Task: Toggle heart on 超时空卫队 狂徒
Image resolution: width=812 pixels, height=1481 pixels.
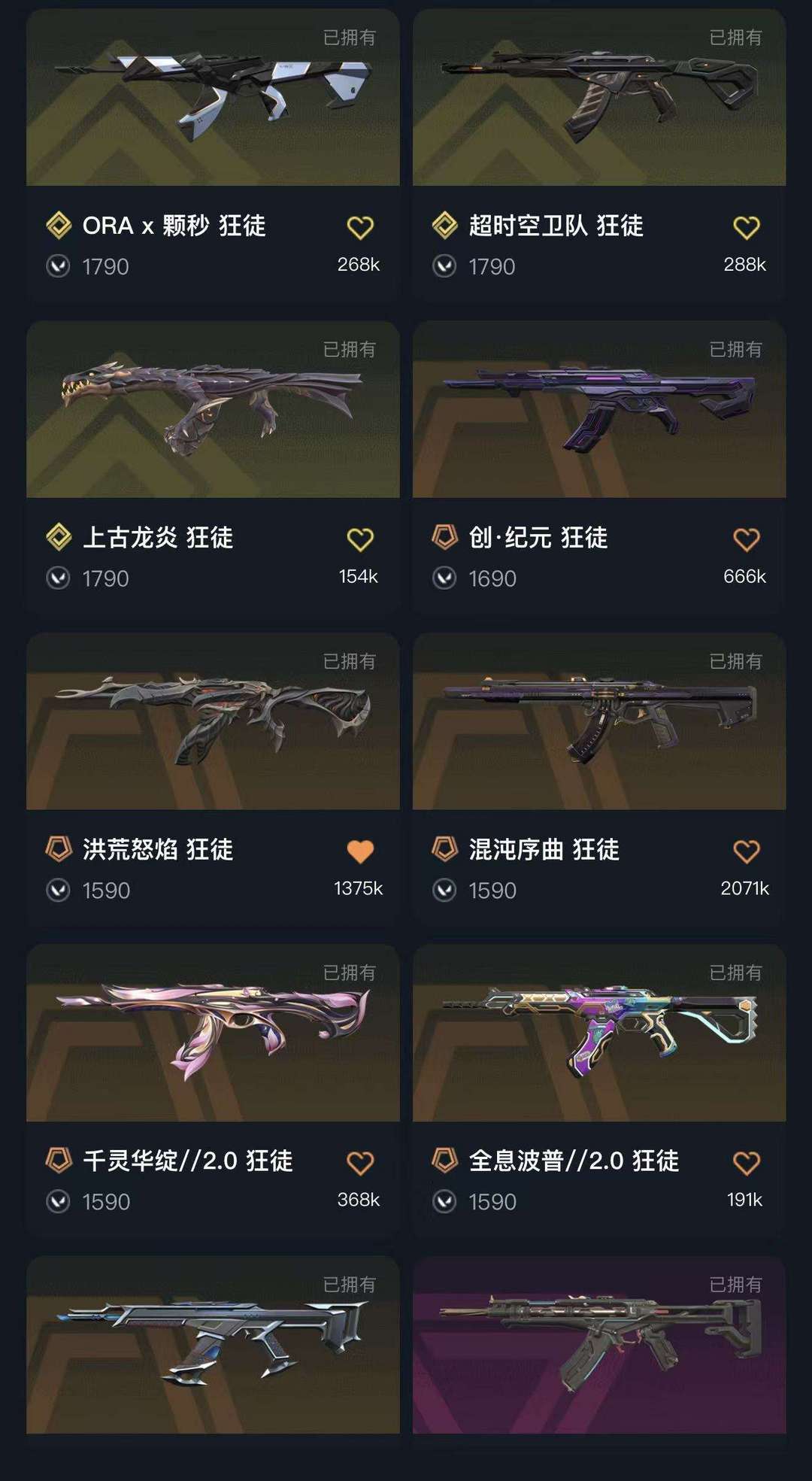Action: click(x=747, y=227)
